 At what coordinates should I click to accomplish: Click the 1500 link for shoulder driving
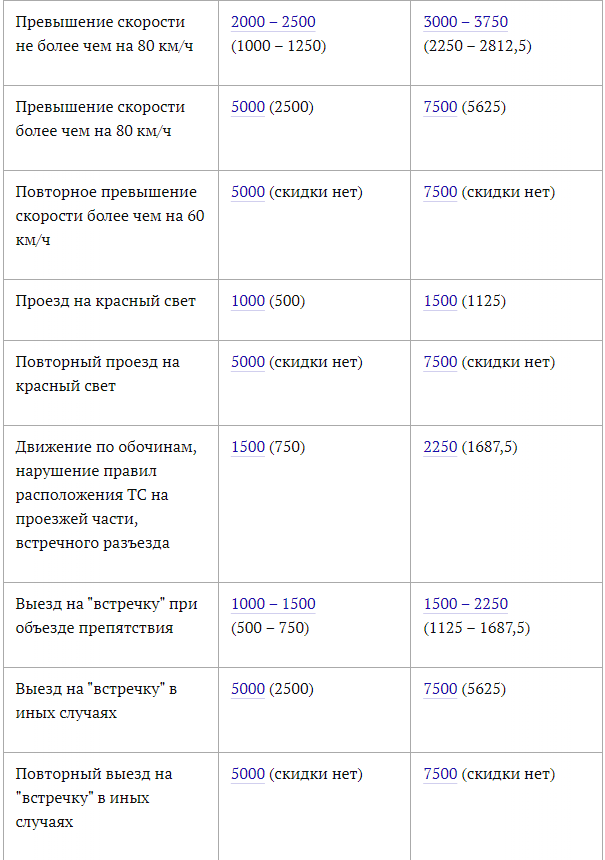[248, 447]
